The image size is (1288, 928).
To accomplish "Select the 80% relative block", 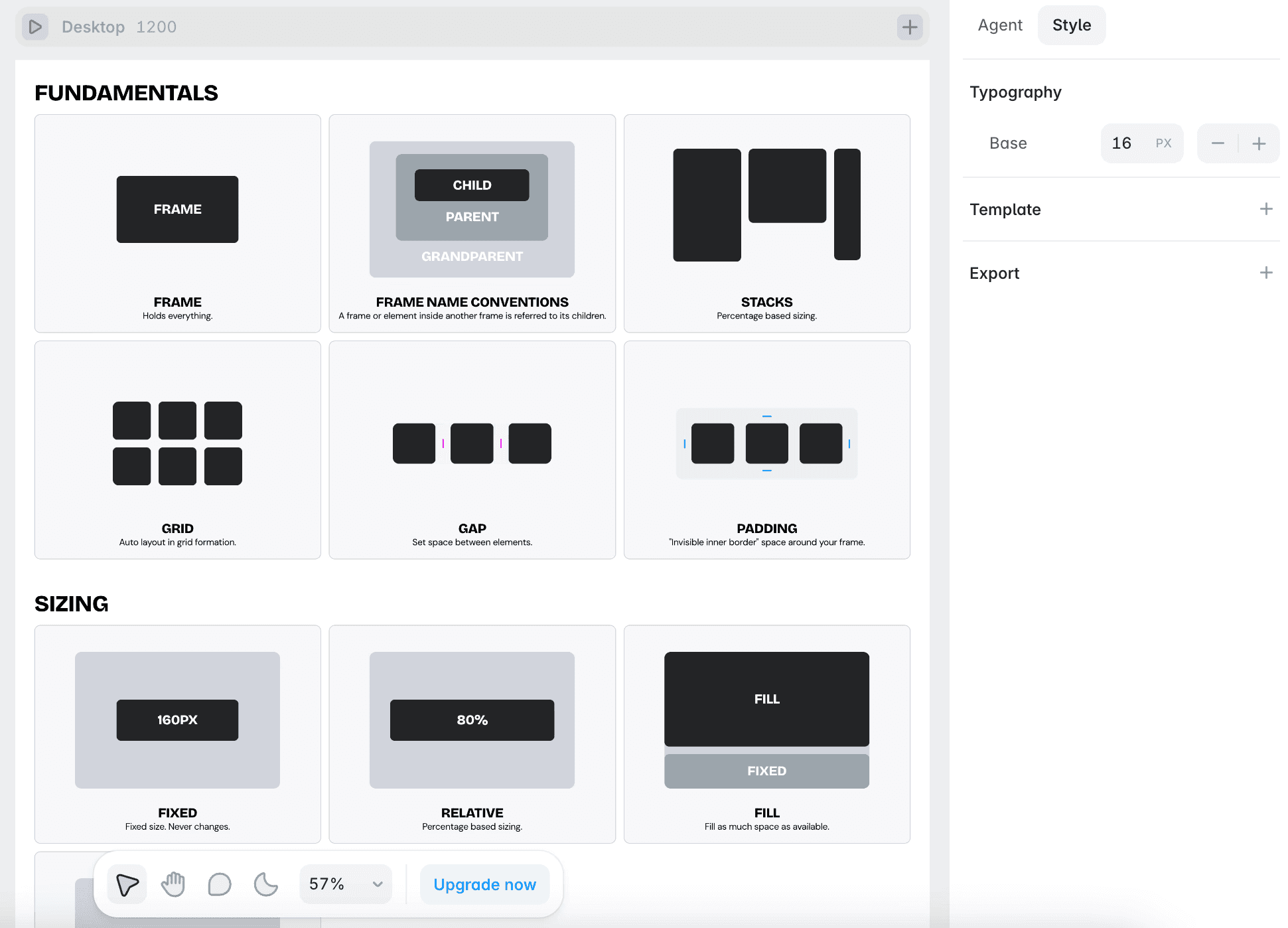I will (x=472, y=720).
